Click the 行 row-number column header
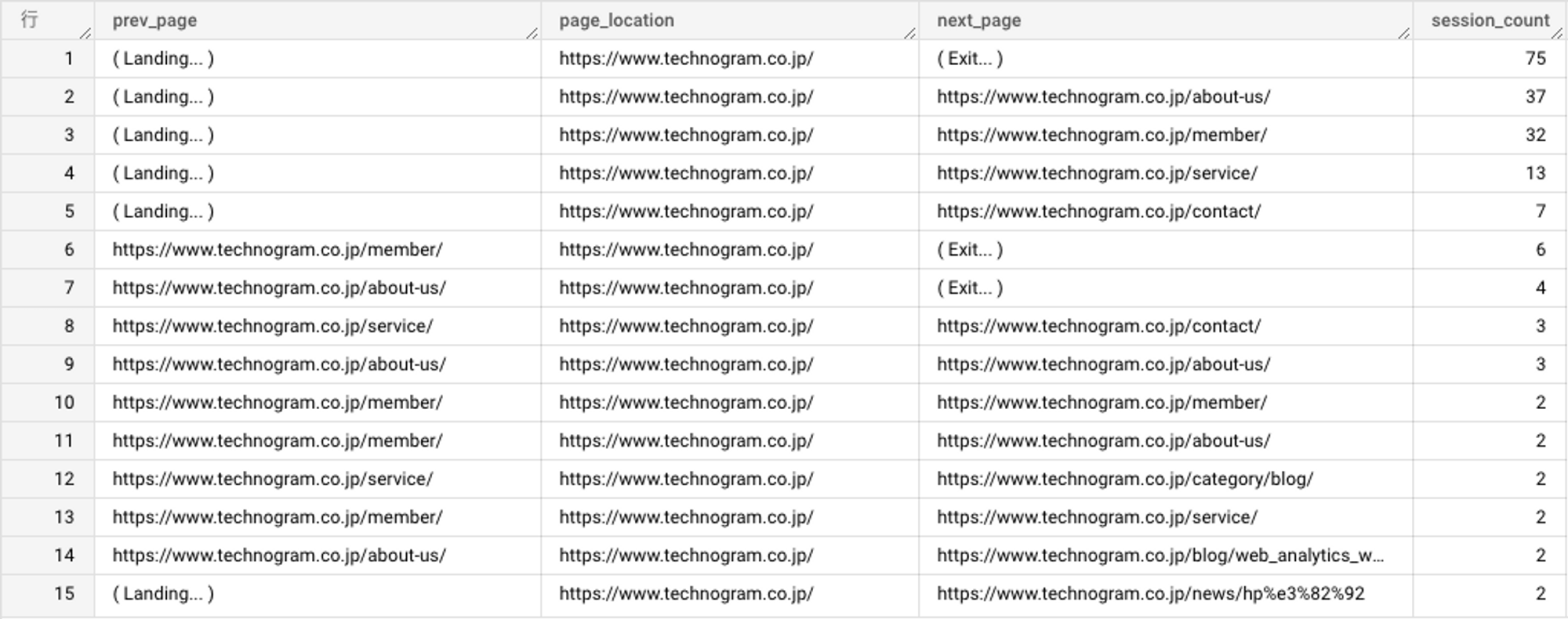1568x619 pixels. coord(30,21)
